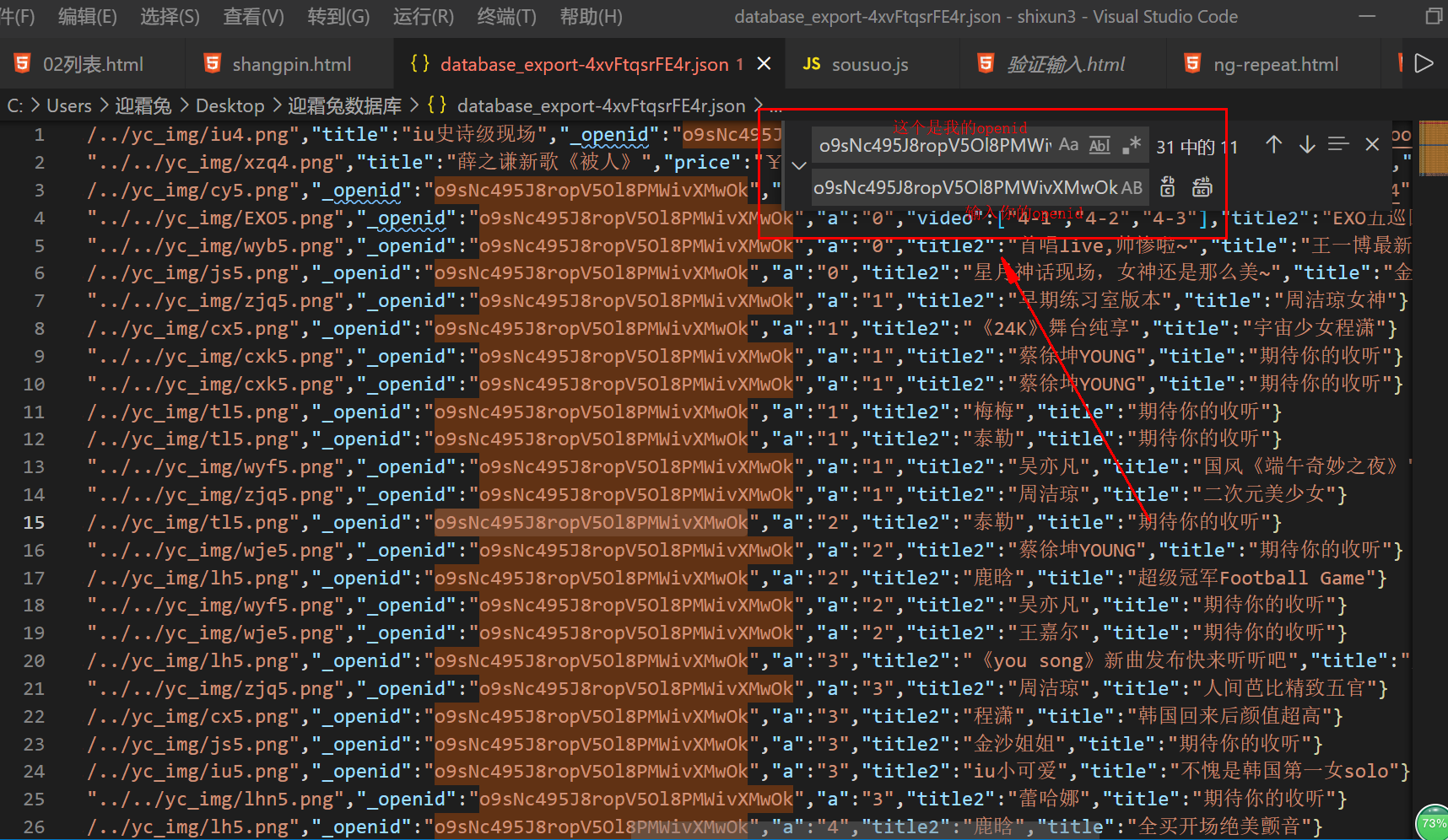
Task: Switch to sousuo.js tab
Action: [870, 64]
